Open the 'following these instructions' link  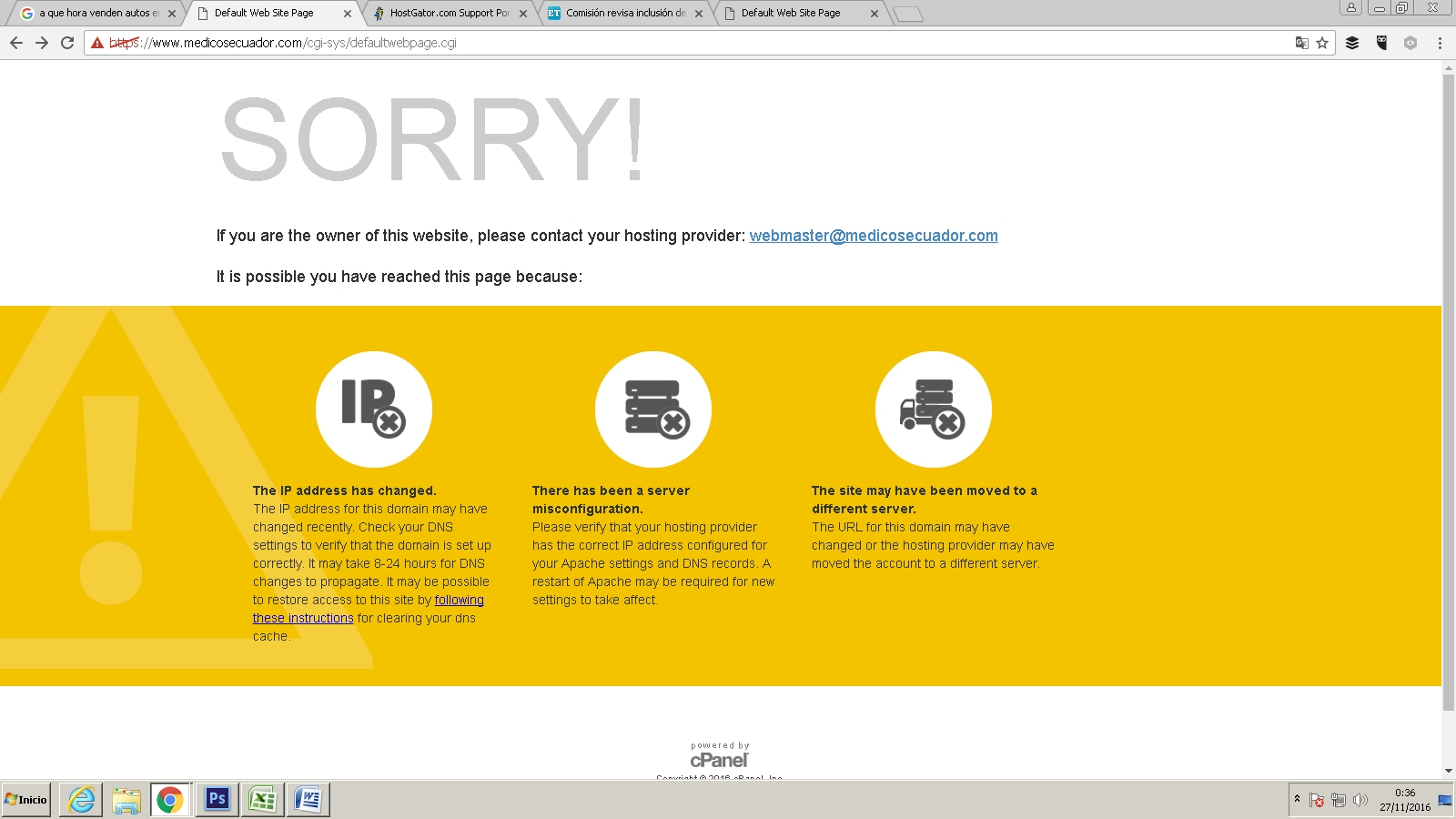(x=369, y=609)
